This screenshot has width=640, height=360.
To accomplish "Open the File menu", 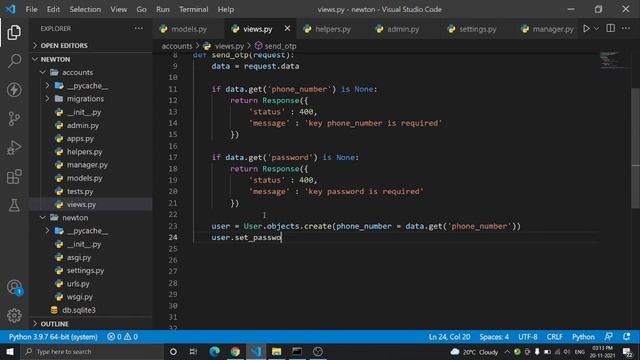I will [31, 9].
